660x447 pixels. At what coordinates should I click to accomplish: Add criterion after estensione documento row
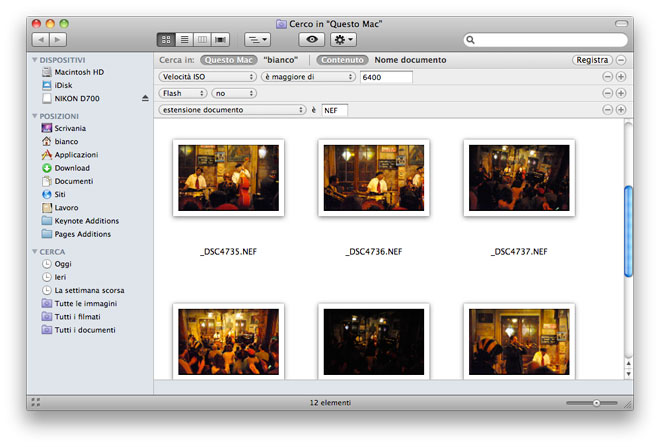click(621, 109)
